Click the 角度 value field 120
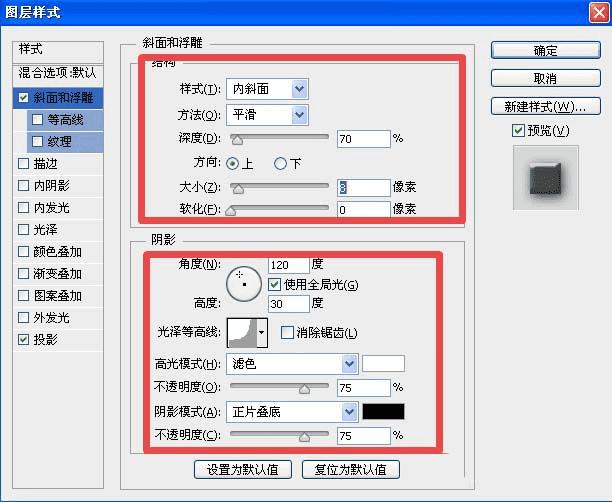The image size is (612, 502). click(289, 265)
